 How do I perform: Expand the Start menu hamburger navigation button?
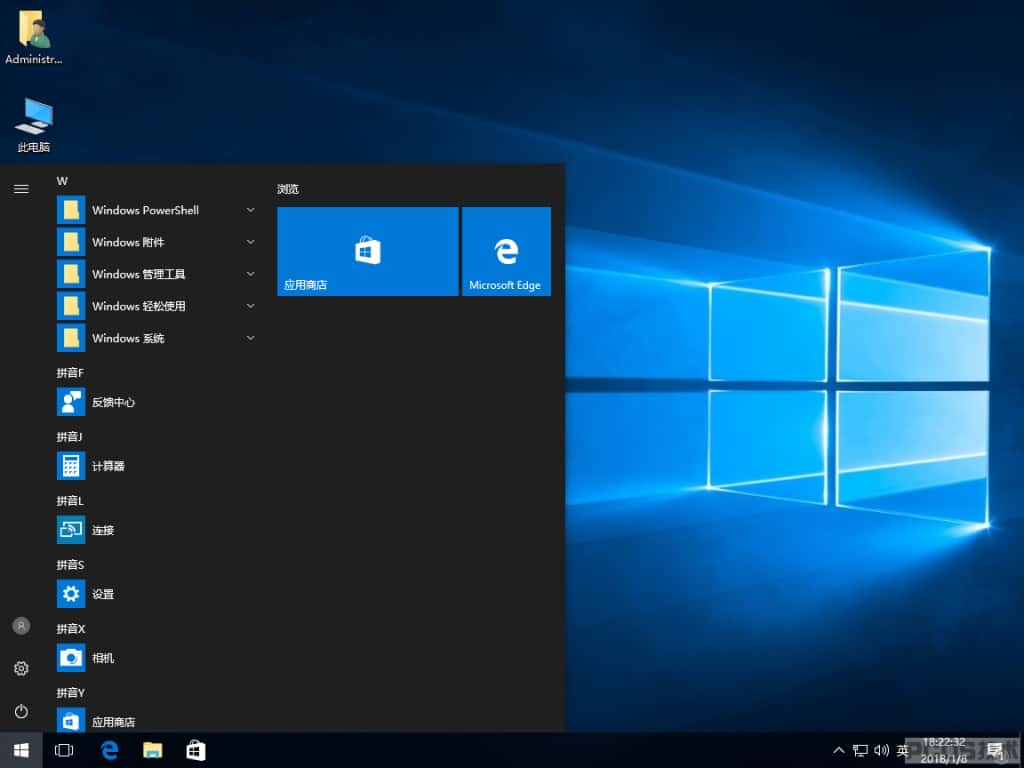tap(21, 189)
